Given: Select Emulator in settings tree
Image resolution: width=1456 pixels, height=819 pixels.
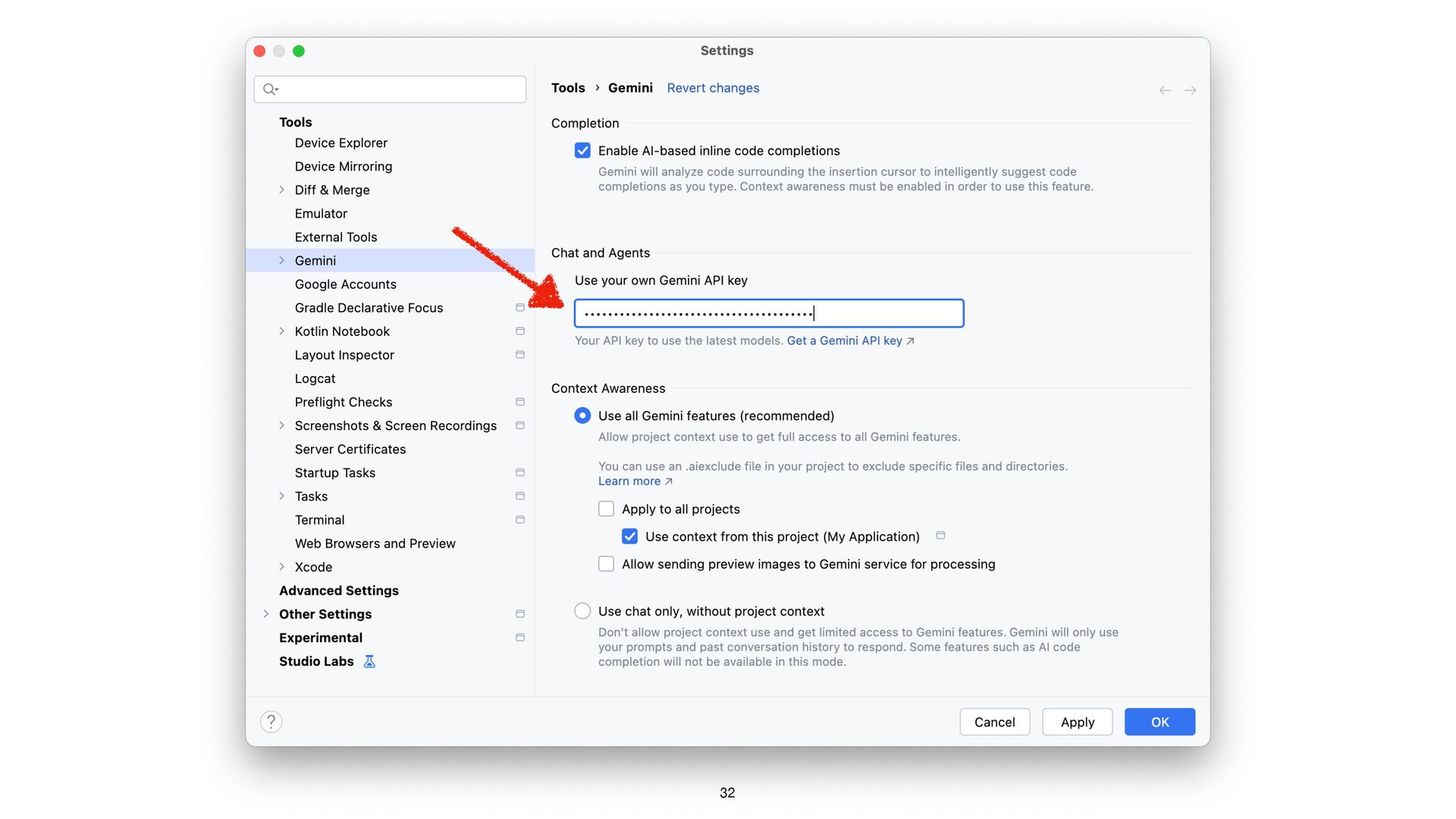Looking at the screenshot, I should [321, 213].
